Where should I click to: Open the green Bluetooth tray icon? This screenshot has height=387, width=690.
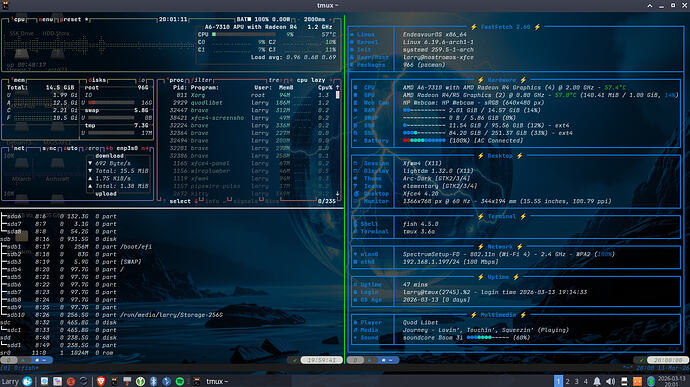pos(651,381)
